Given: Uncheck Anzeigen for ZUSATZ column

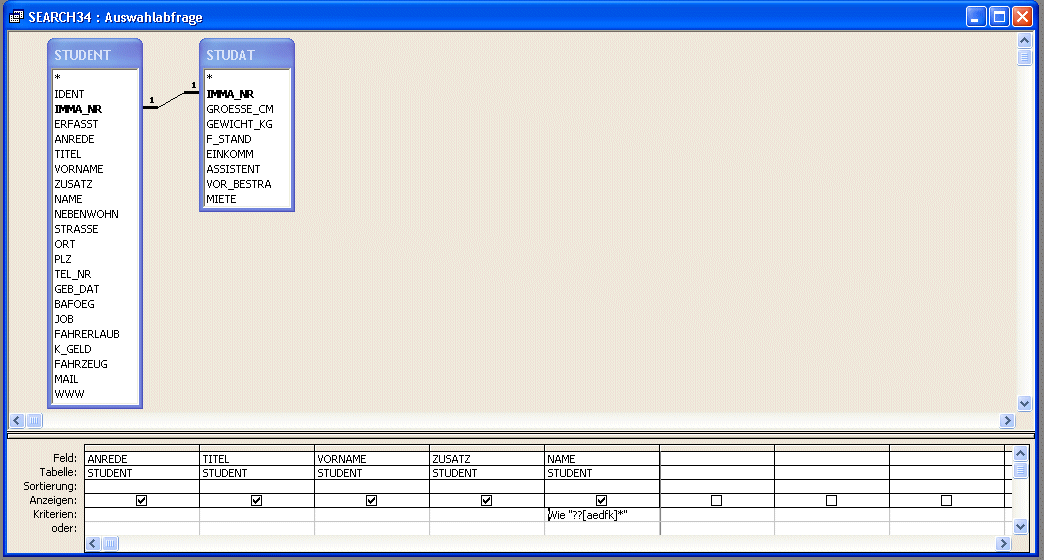Looking at the screenshot, I should coord(487,500).
